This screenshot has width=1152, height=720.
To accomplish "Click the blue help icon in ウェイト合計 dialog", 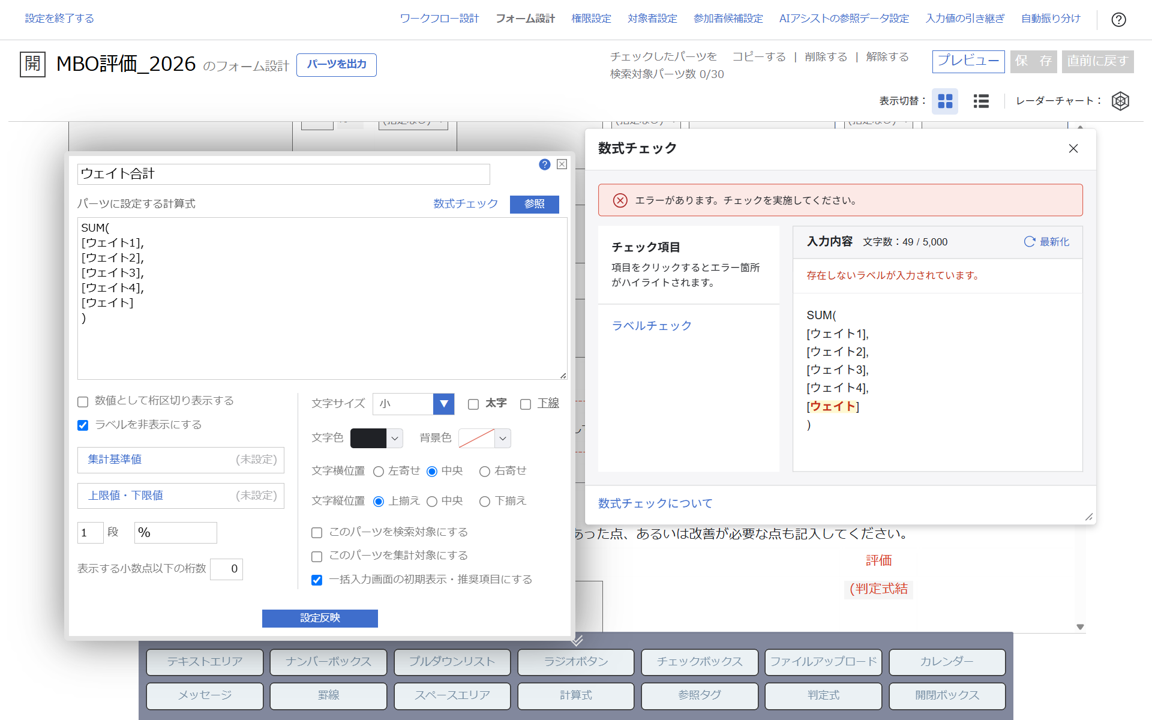I will (x=544, y=165).
